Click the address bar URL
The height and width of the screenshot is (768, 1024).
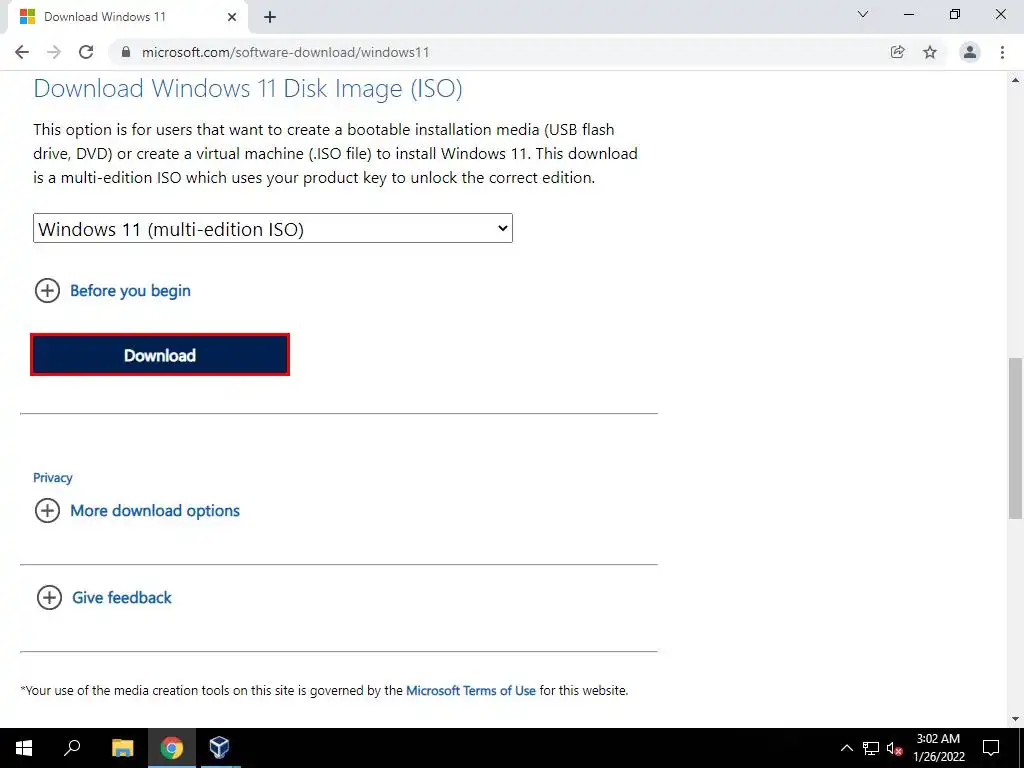coord(285,52)
